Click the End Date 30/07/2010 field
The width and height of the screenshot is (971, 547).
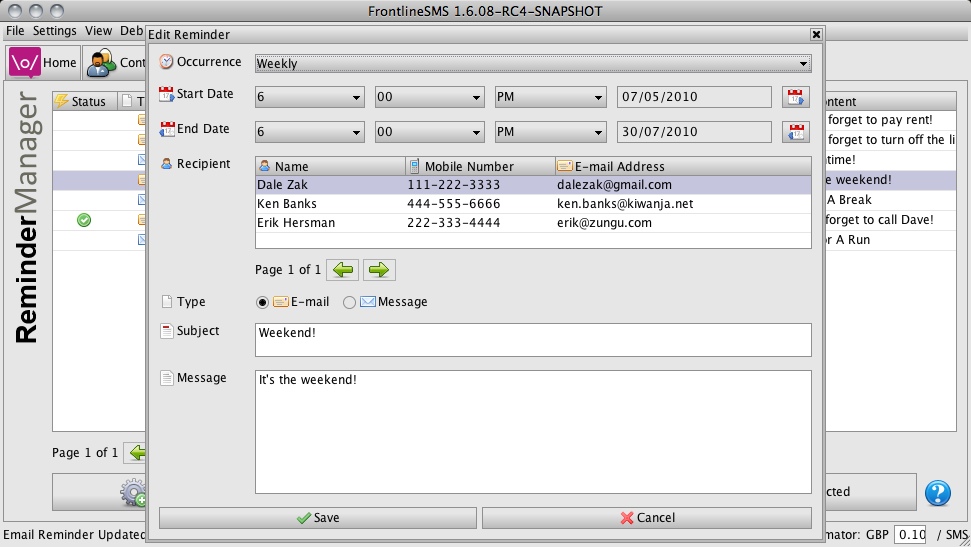tap(694, 132)
